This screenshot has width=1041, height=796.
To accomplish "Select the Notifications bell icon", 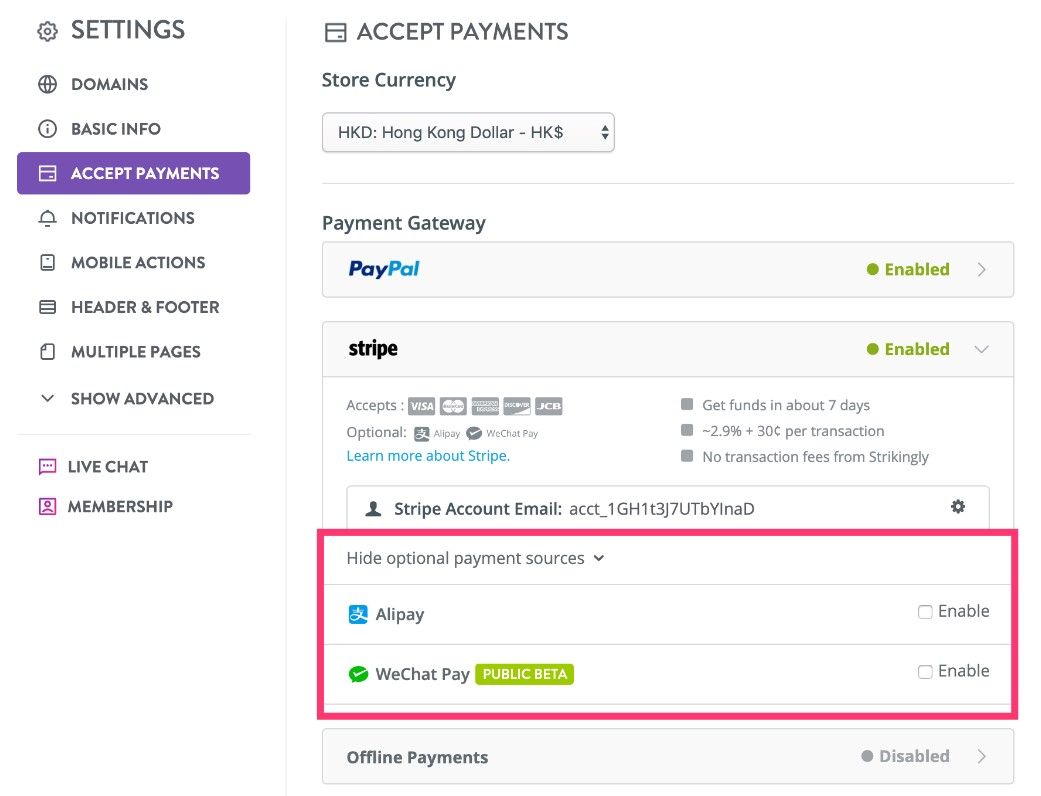I will [x=46, y=218].
